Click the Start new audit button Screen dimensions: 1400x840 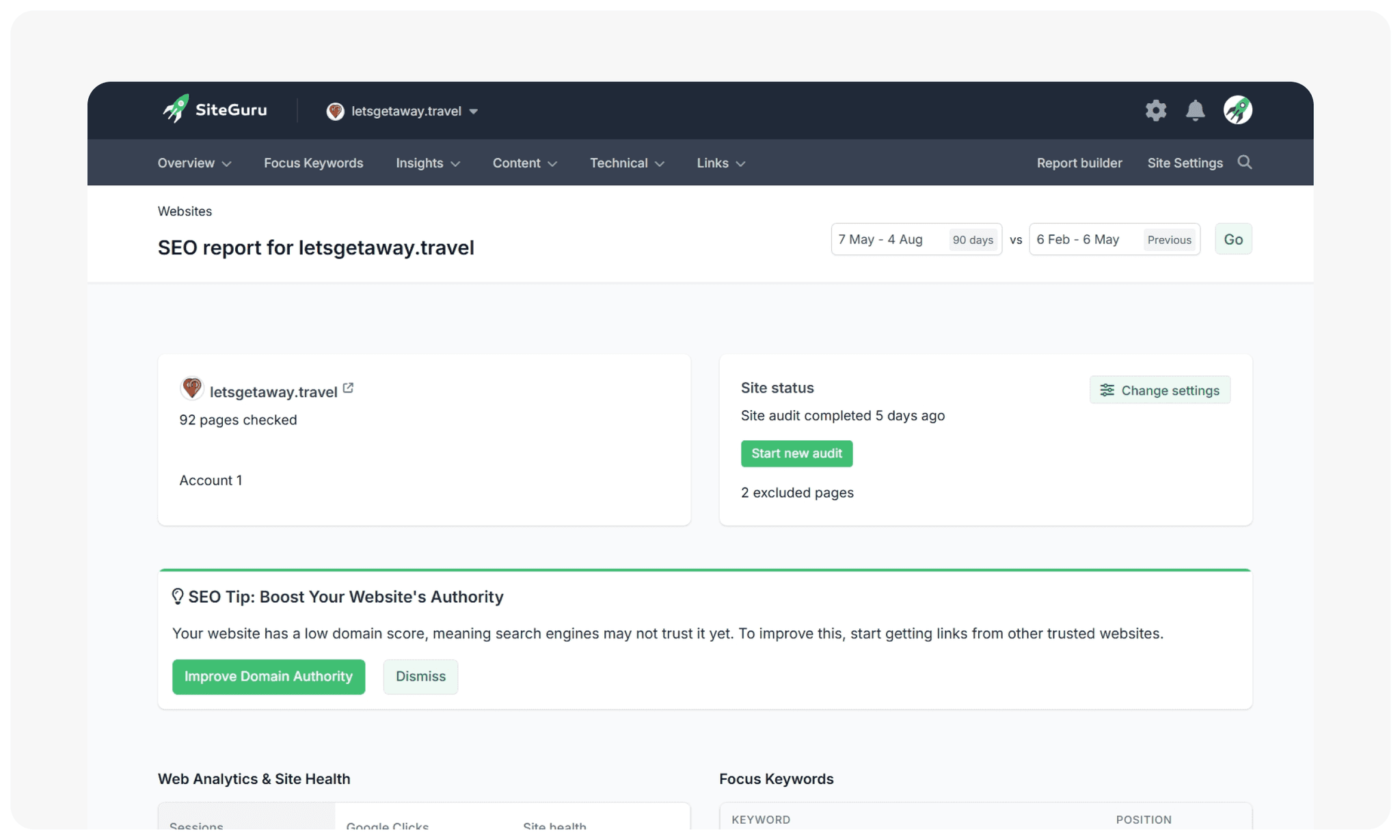(x=796, y=453)
